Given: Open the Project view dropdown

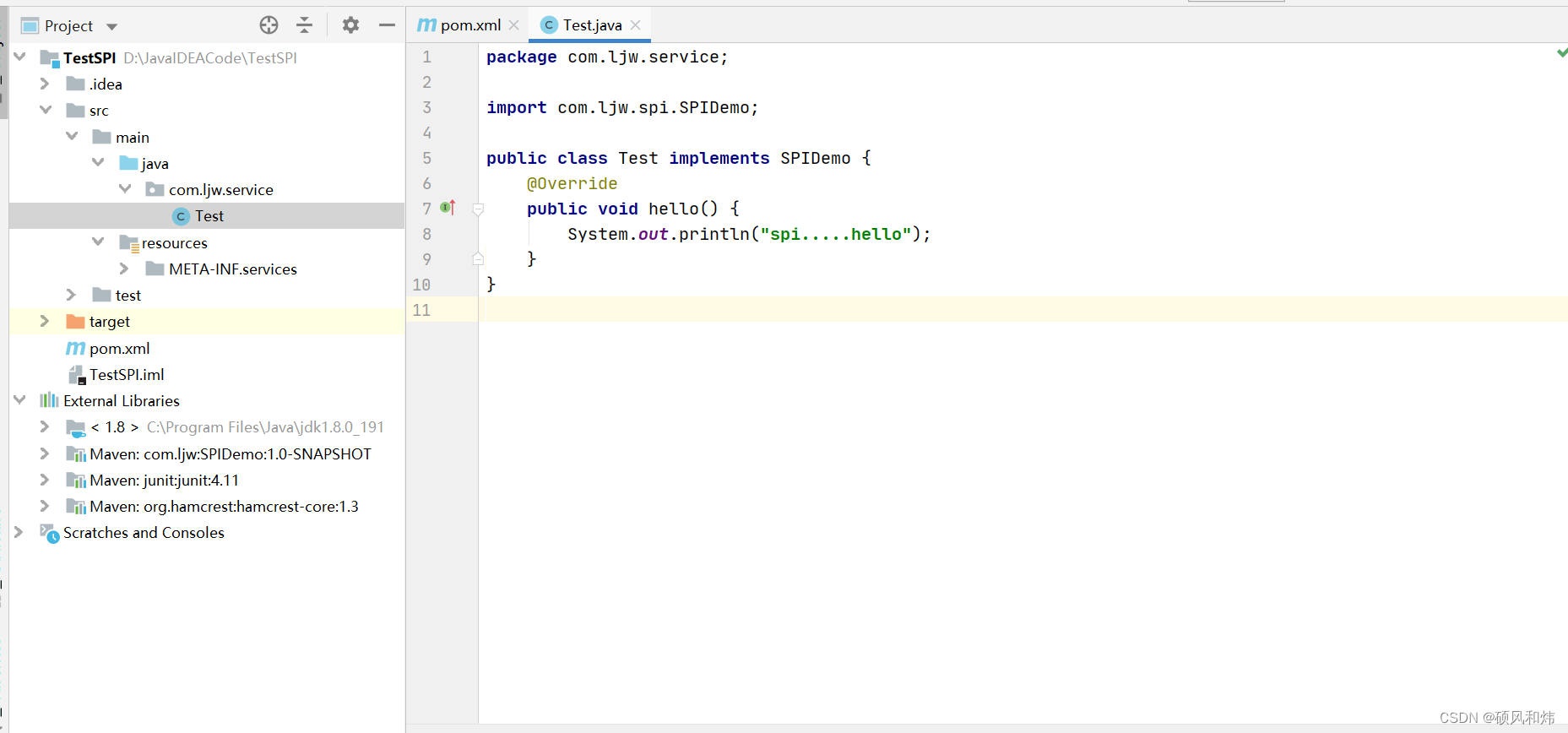Looking at the screenshot, I should pos(111,26).
